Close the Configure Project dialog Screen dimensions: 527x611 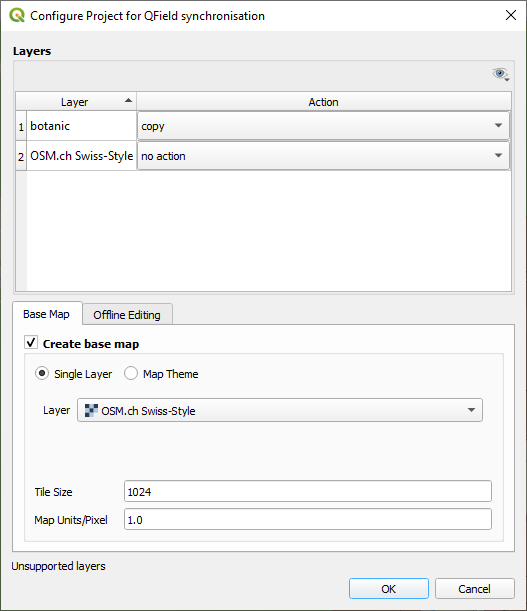(x=511, y=15)
